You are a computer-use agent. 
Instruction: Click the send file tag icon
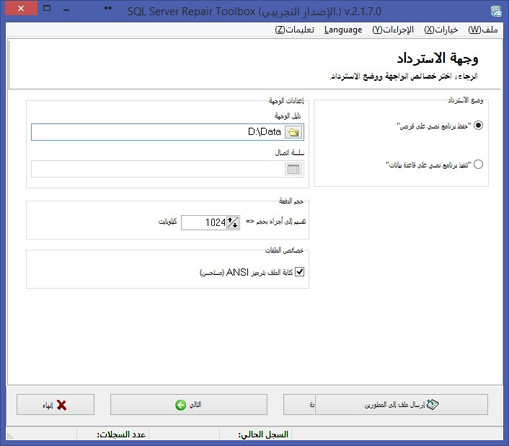click(x=433, y=404)
